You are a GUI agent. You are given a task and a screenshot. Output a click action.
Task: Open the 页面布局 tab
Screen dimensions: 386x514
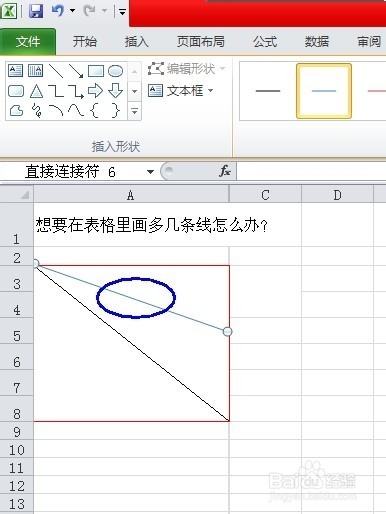click(x=200, y=42)
